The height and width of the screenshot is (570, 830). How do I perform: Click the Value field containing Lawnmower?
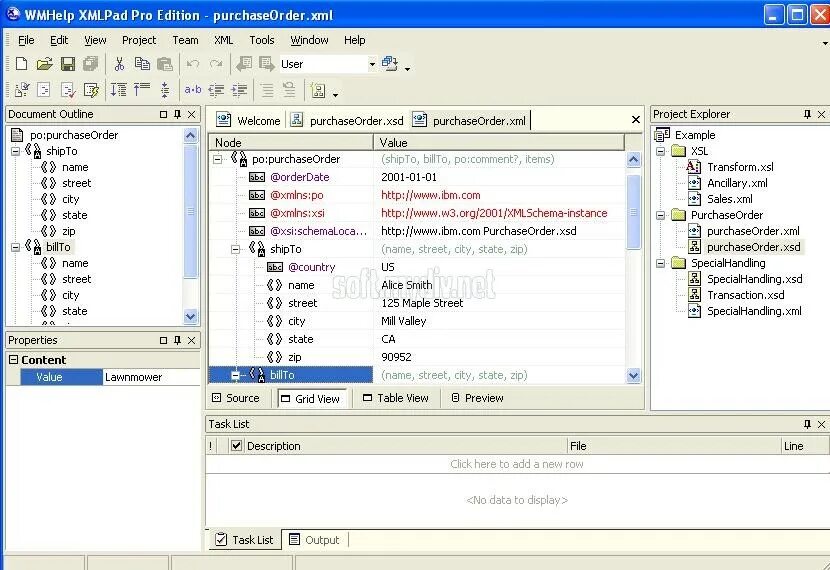pyautogui.click(x=151, y=377)
